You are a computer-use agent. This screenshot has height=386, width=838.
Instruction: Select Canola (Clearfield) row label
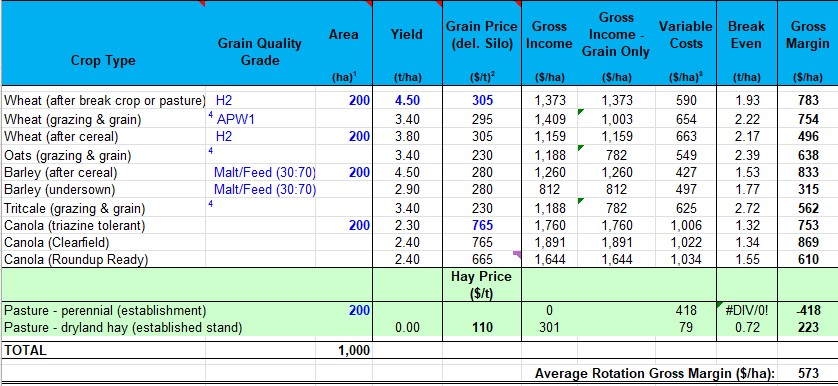pos(57,242)
